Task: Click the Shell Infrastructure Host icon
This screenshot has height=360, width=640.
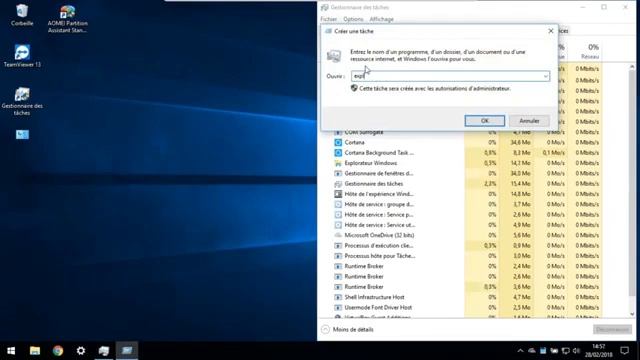Action: click(x=338, y=297)
